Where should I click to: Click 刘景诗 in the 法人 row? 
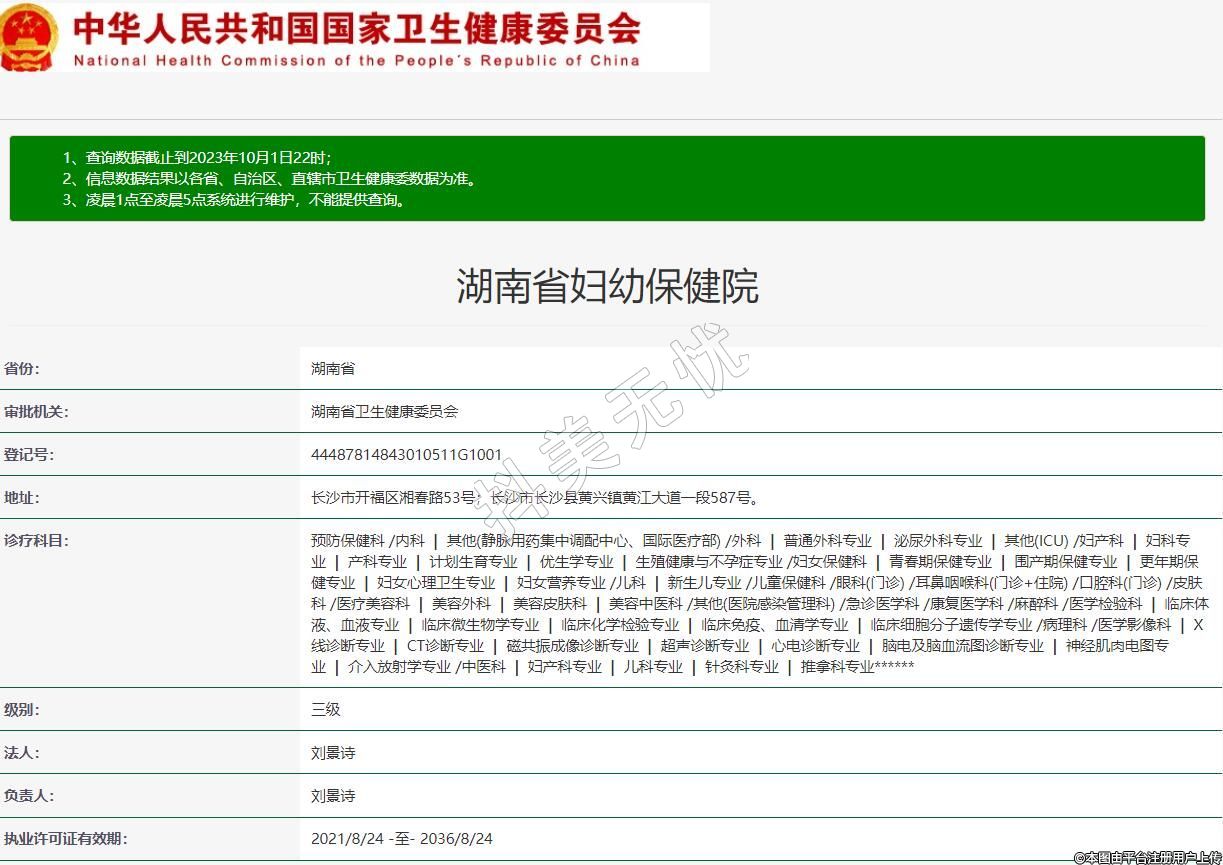point(333,753)
